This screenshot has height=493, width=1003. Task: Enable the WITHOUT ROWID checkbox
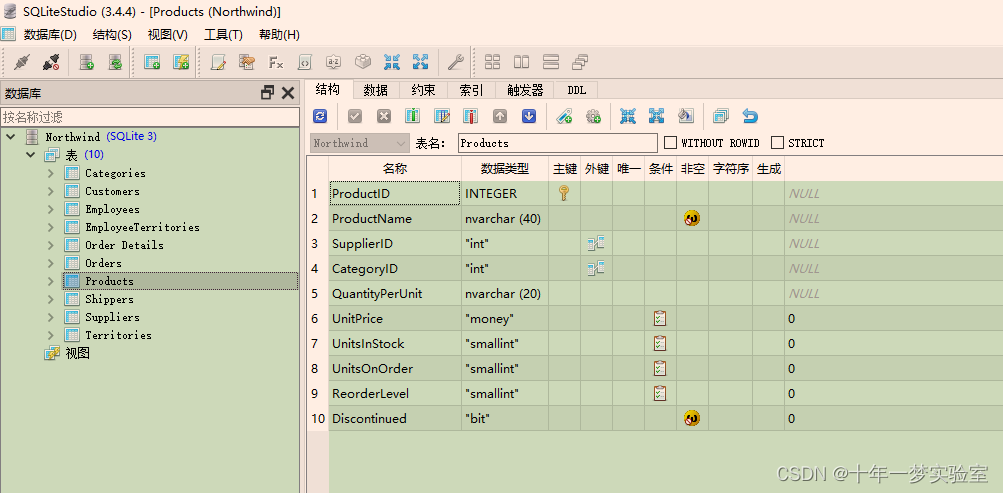670,143
